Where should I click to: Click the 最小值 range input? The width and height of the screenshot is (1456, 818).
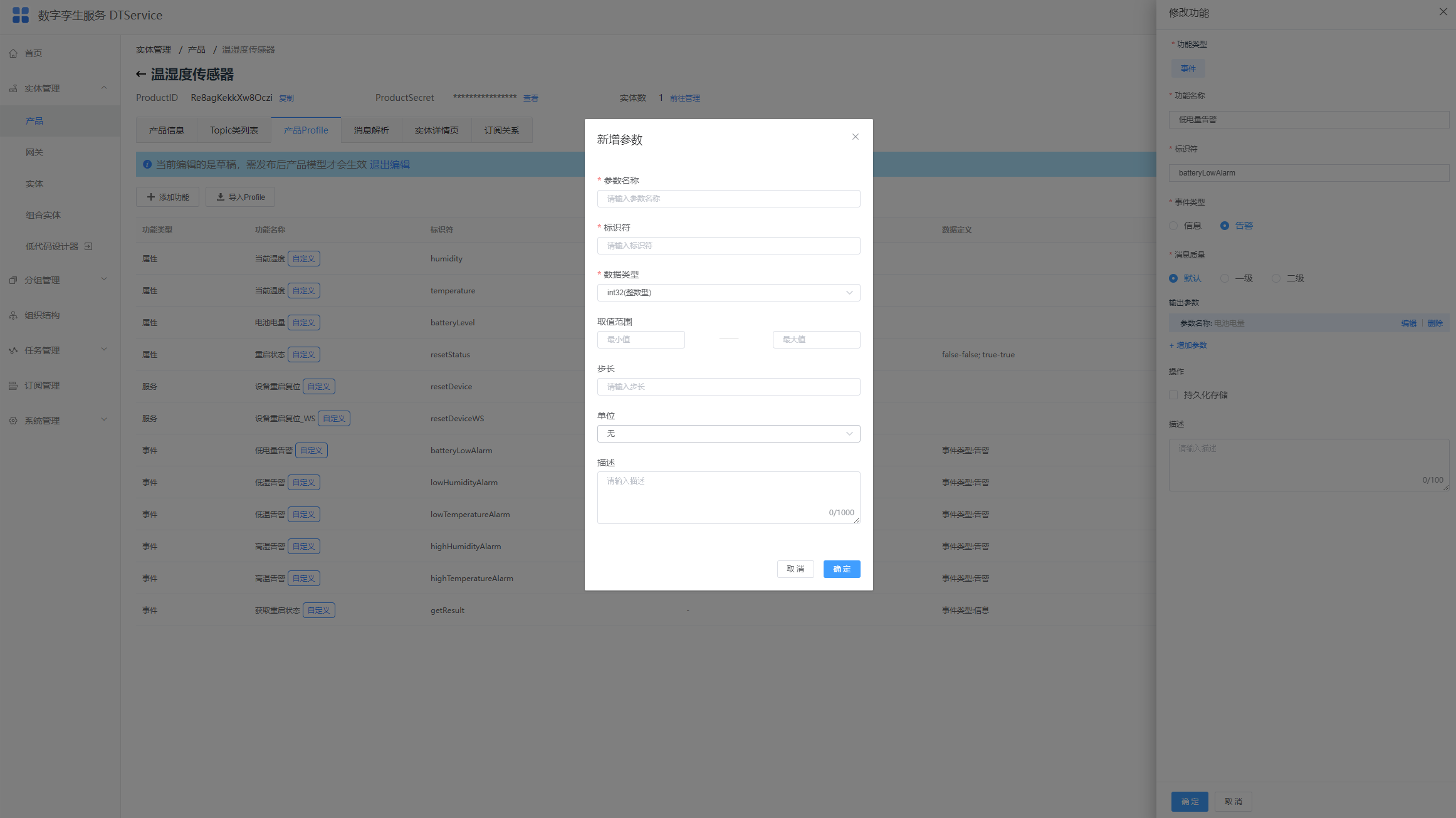tap(641, 340)
